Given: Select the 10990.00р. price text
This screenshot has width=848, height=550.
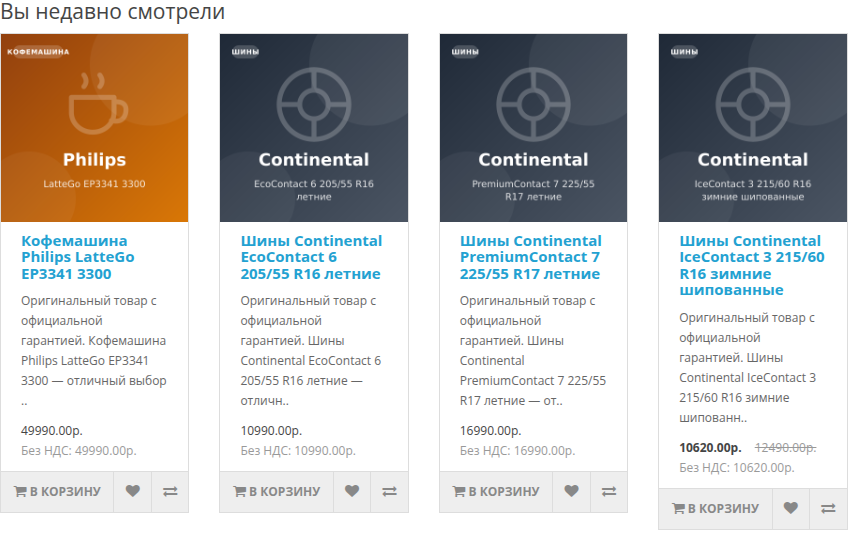Looking at the screenshot, I should point(271,431).
